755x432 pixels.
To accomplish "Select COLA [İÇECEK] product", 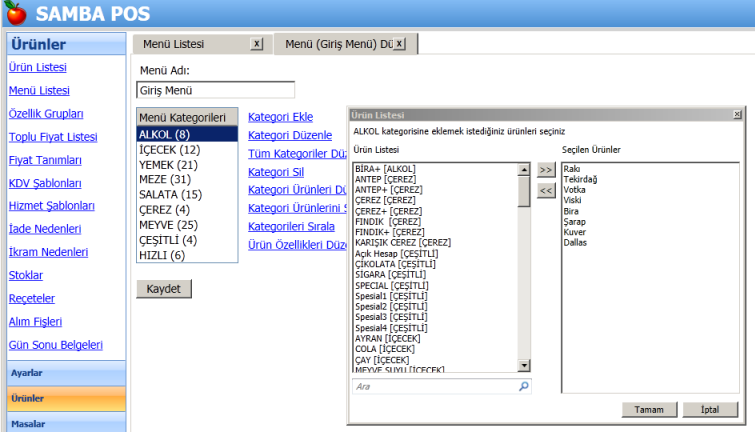I will pos(385,349).
